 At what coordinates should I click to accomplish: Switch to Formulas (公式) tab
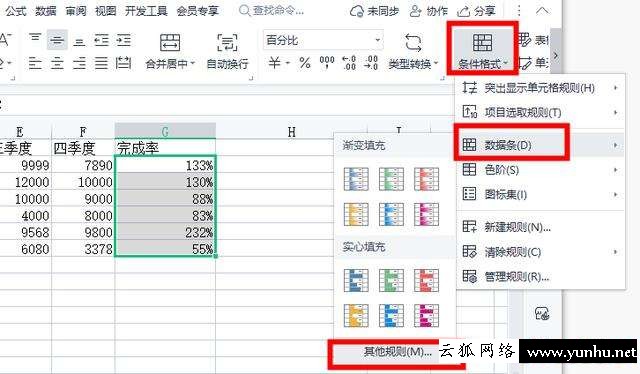[16, 11]
